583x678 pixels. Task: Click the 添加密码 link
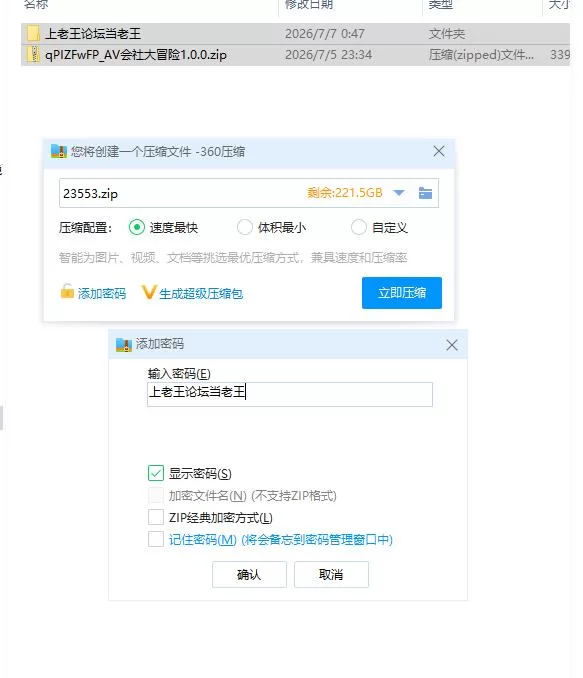point(102,294)
